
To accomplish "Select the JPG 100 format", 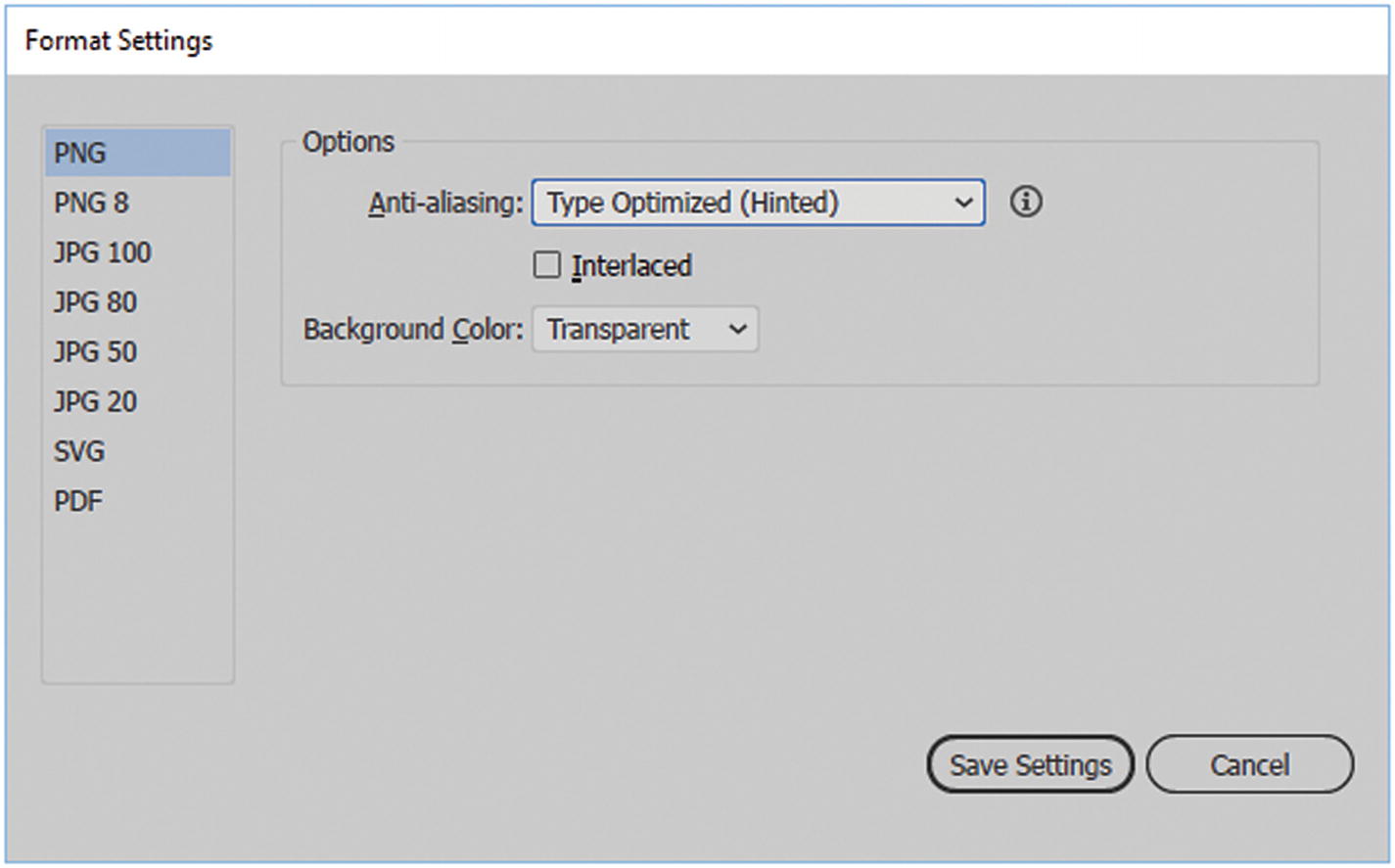I will pos(102,252).
